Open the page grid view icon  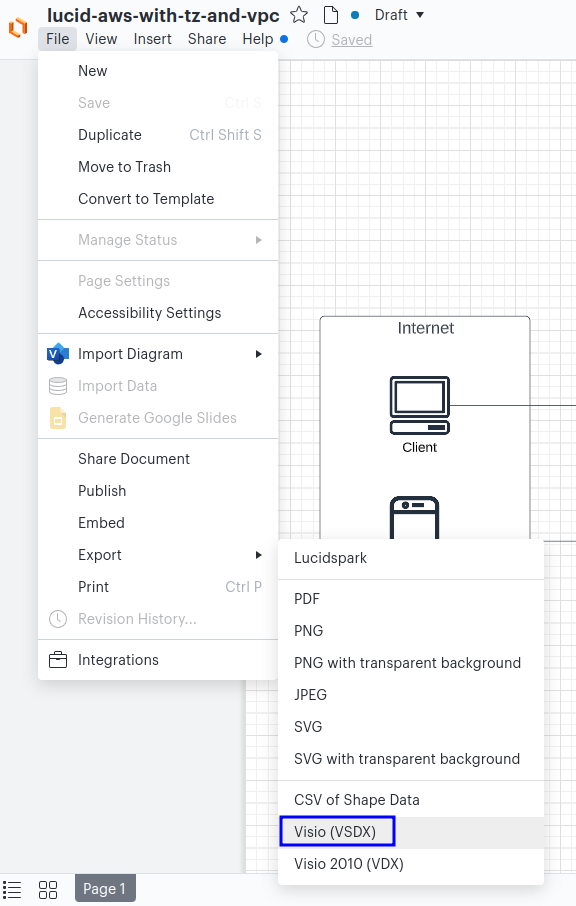coord(48,890)
